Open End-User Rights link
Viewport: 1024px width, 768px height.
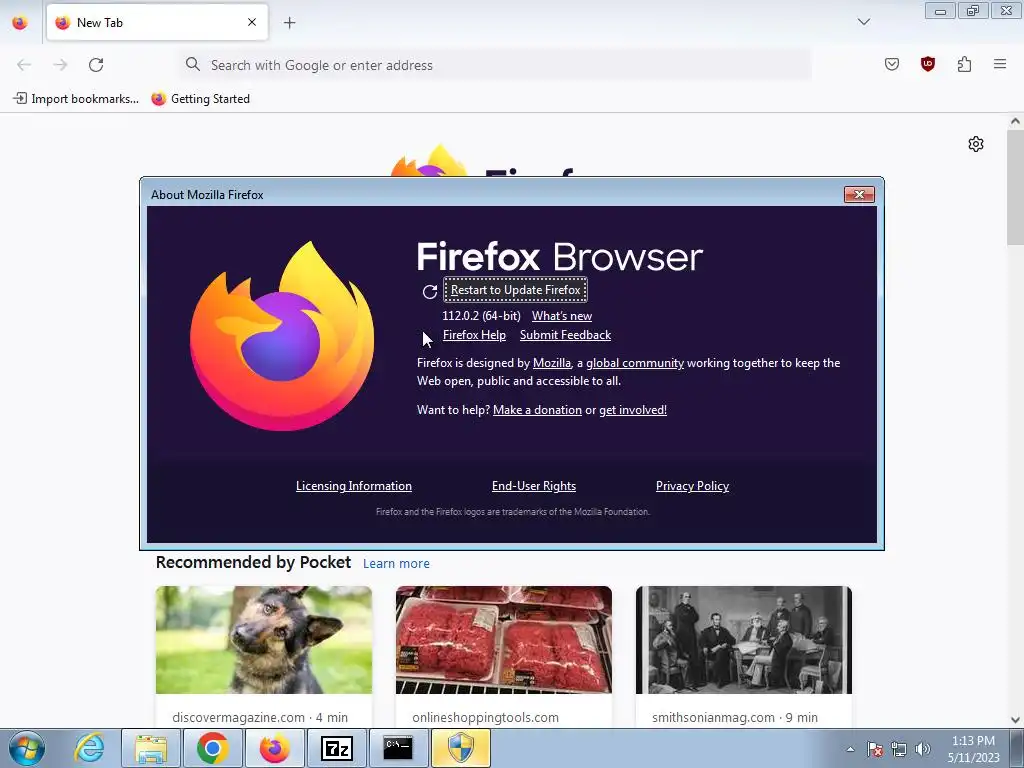coord(534,486)
